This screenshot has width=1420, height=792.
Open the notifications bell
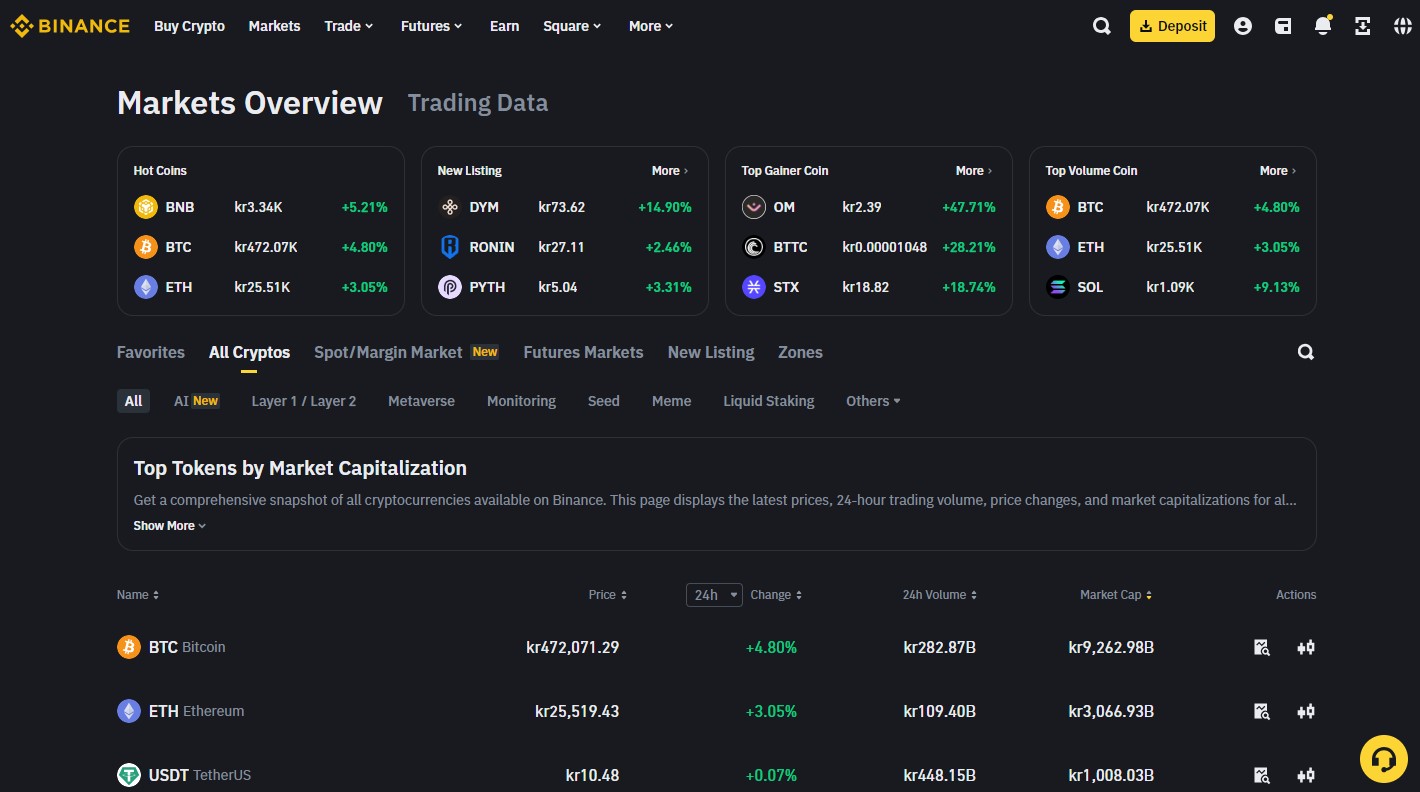click(1323, 26)
